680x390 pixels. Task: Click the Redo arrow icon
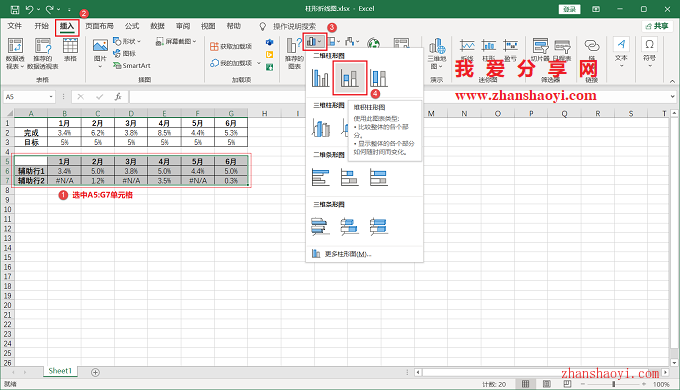[49, 9]
